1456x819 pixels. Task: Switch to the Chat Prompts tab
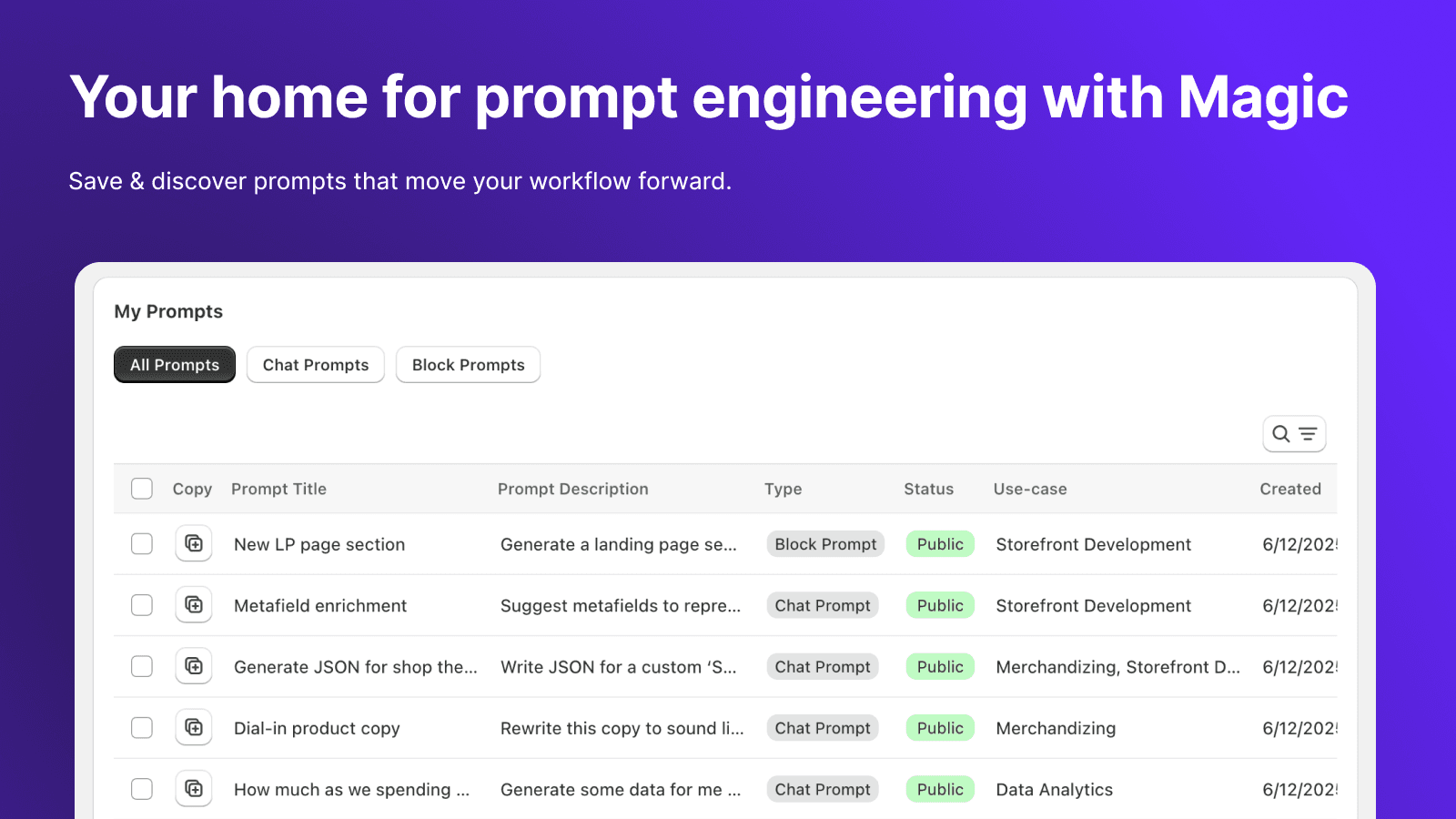click(315, 364)
